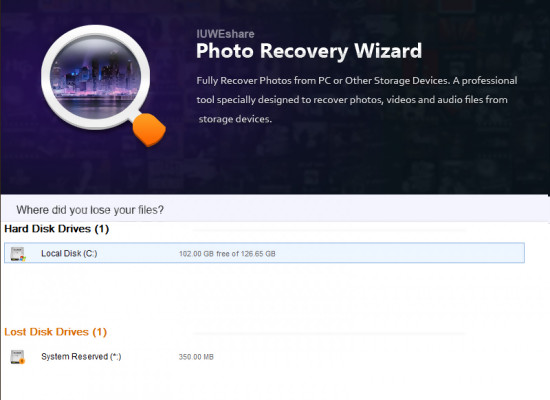Click the storage devices. text line in banner
The width and height of the screenshot is (550, 400).
tap(235, 119)
